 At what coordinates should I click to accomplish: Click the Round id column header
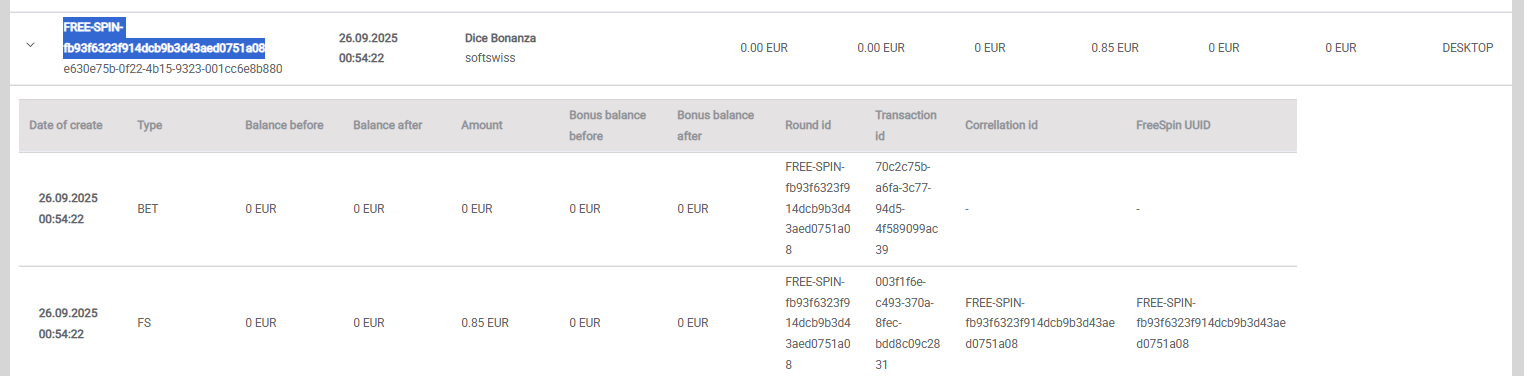809,125
